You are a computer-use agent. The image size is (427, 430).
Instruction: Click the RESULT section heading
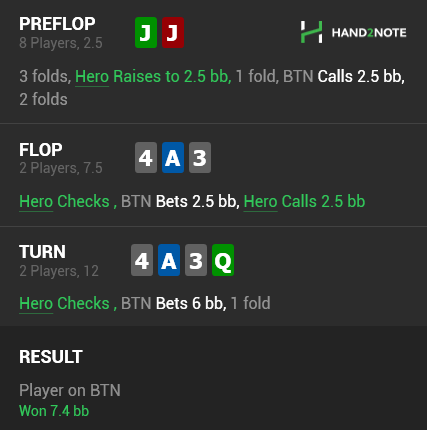pyautogui.click(x=51, y=357)
